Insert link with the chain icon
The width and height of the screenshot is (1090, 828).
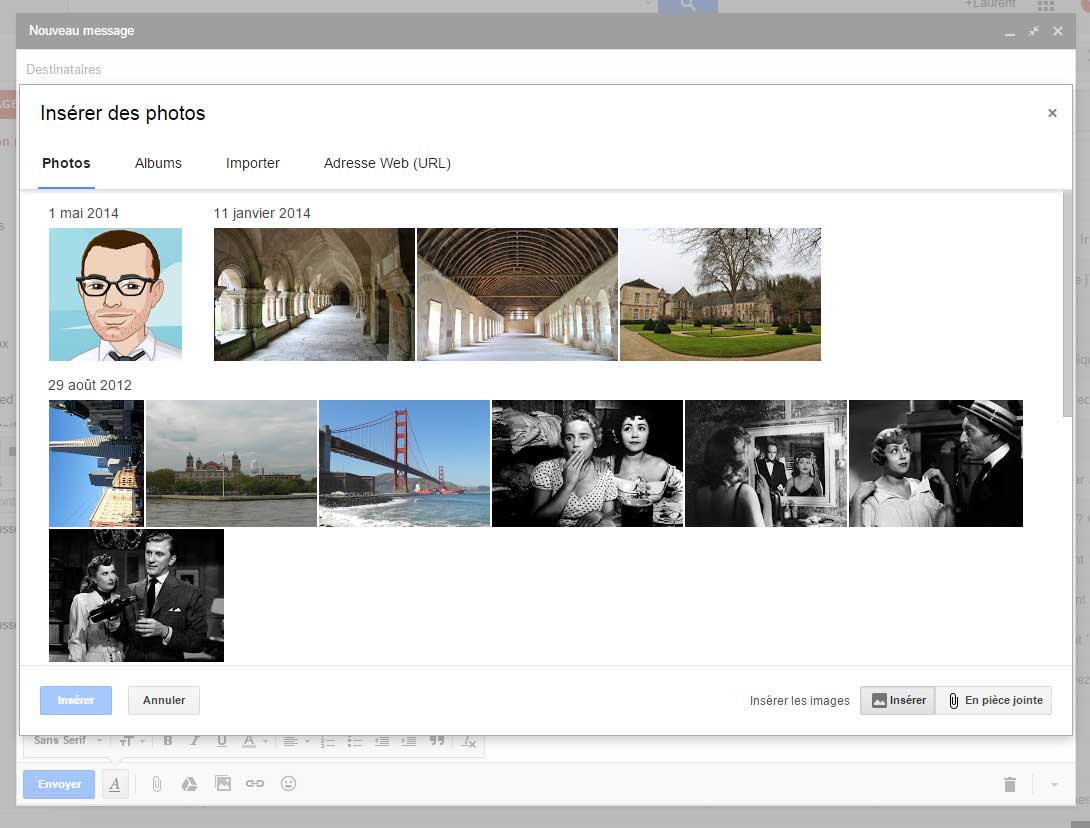(255, 784)
